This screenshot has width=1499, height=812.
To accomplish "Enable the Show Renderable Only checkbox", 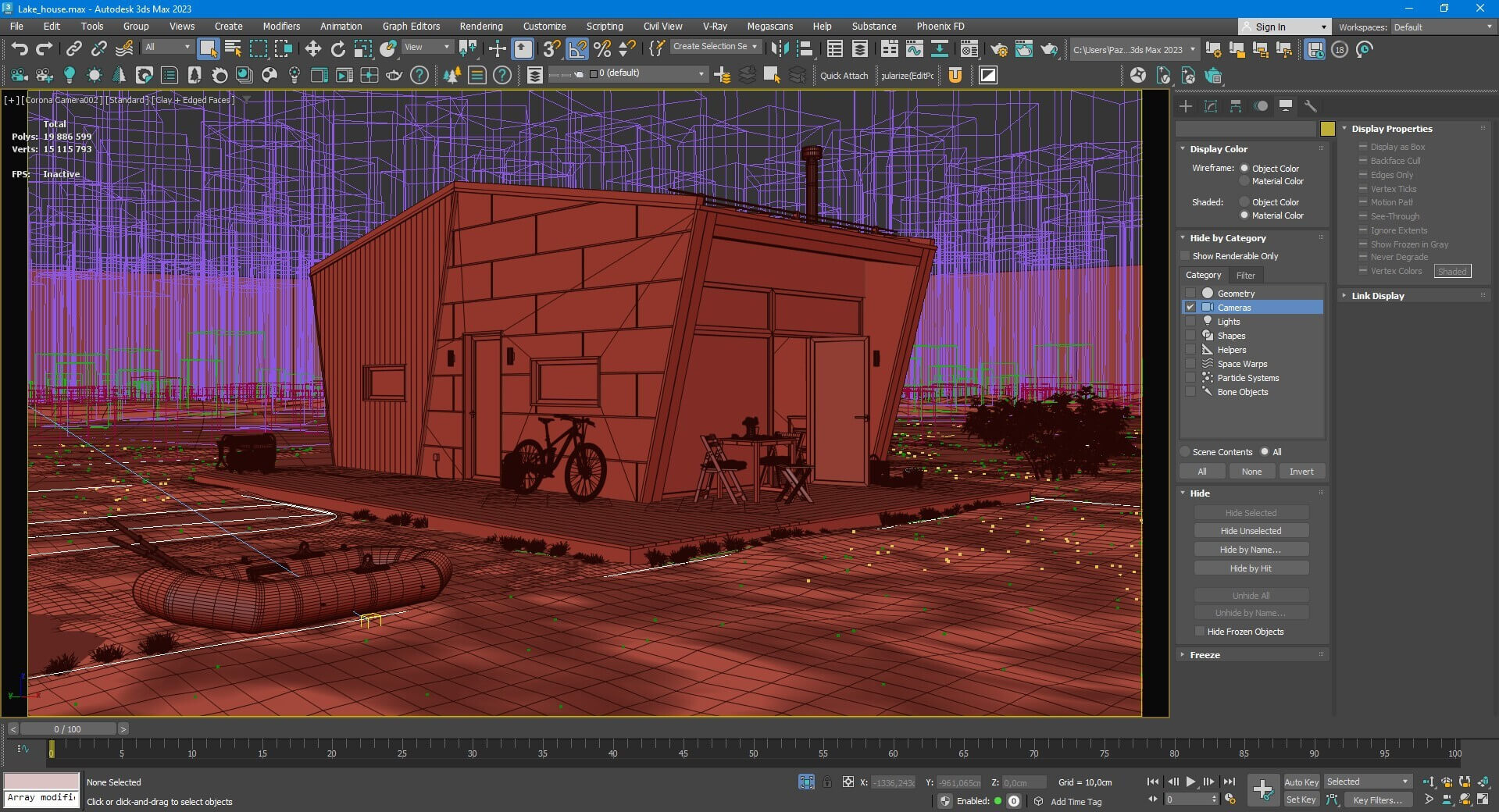I will (1185, 256).
